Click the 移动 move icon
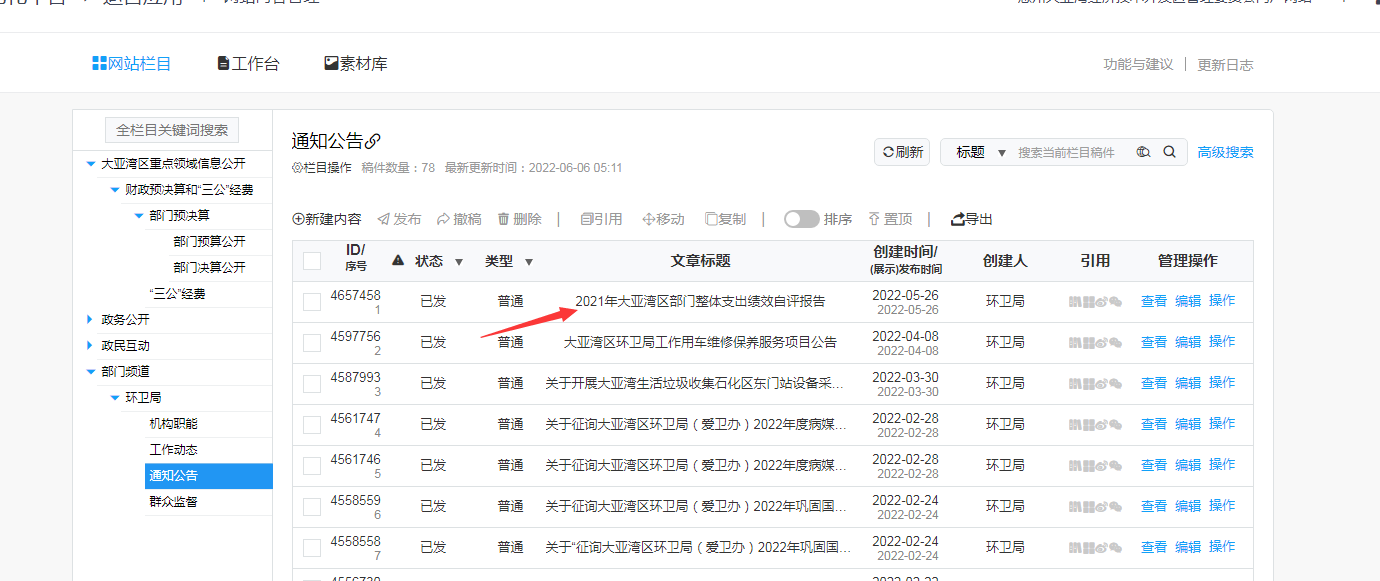The image size is (1380, 581). [x=648, y=218]
